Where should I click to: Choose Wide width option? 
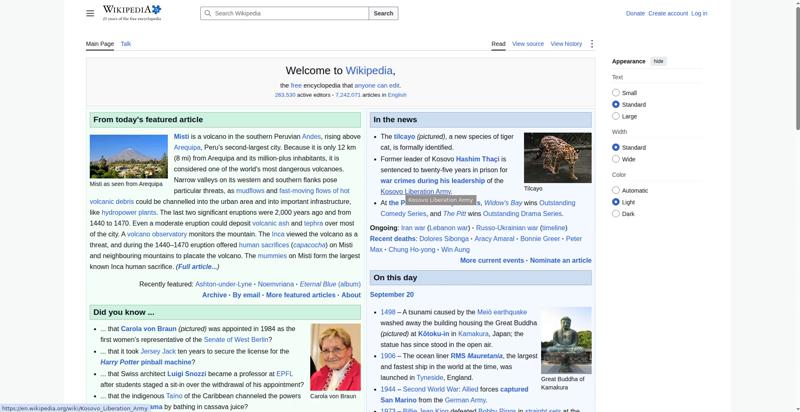pos(616,159)
